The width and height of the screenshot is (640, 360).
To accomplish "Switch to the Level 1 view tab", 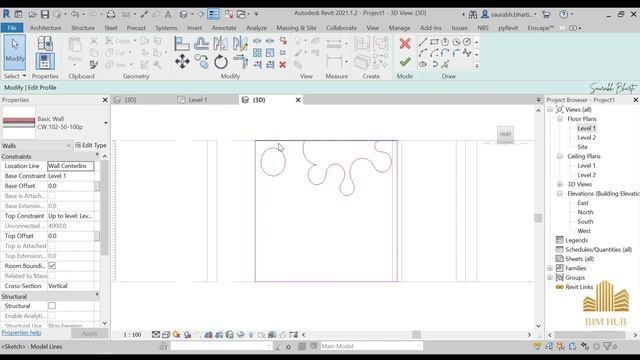I will 197,100.
